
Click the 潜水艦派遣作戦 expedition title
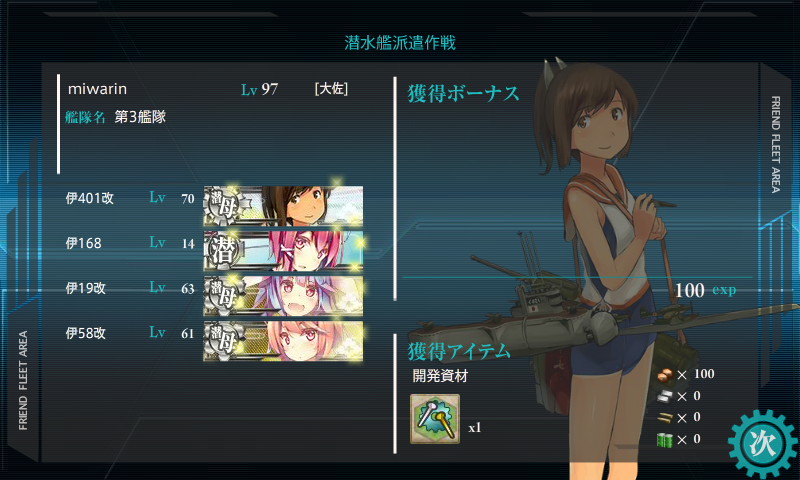[x=400, y=43]
